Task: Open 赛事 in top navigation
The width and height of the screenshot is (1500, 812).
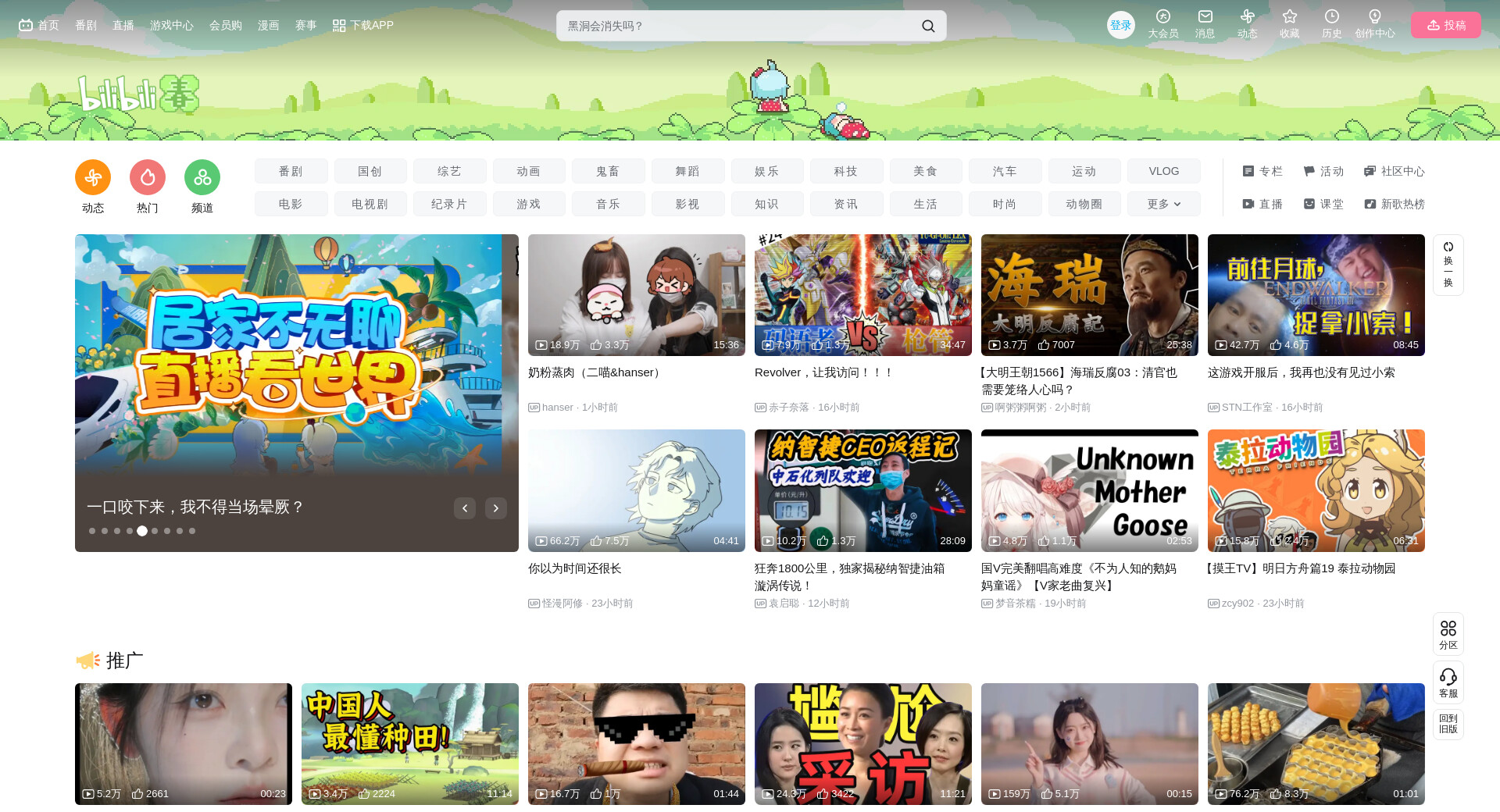Action: 306,25
